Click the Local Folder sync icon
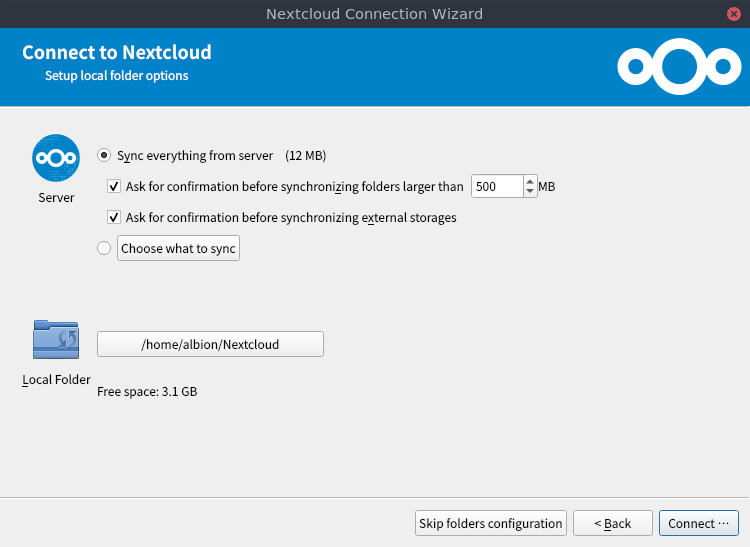 tap(56, 339)
